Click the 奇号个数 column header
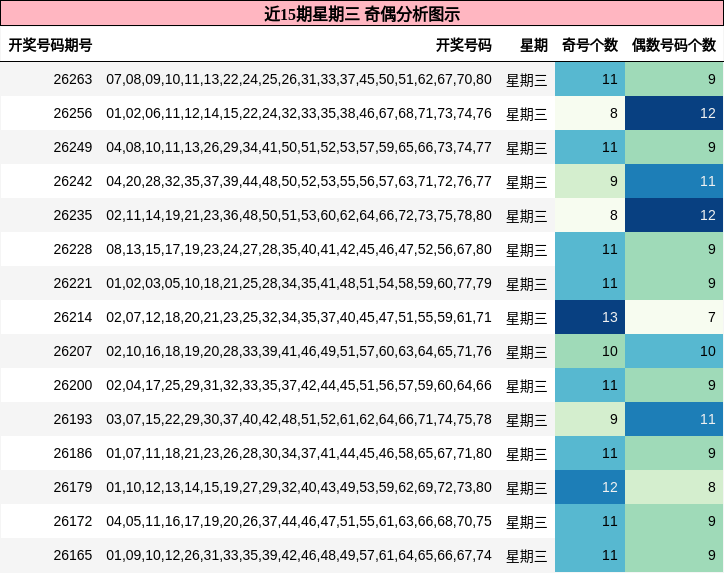Screen dimensions: 724x573 coord(590,45)
